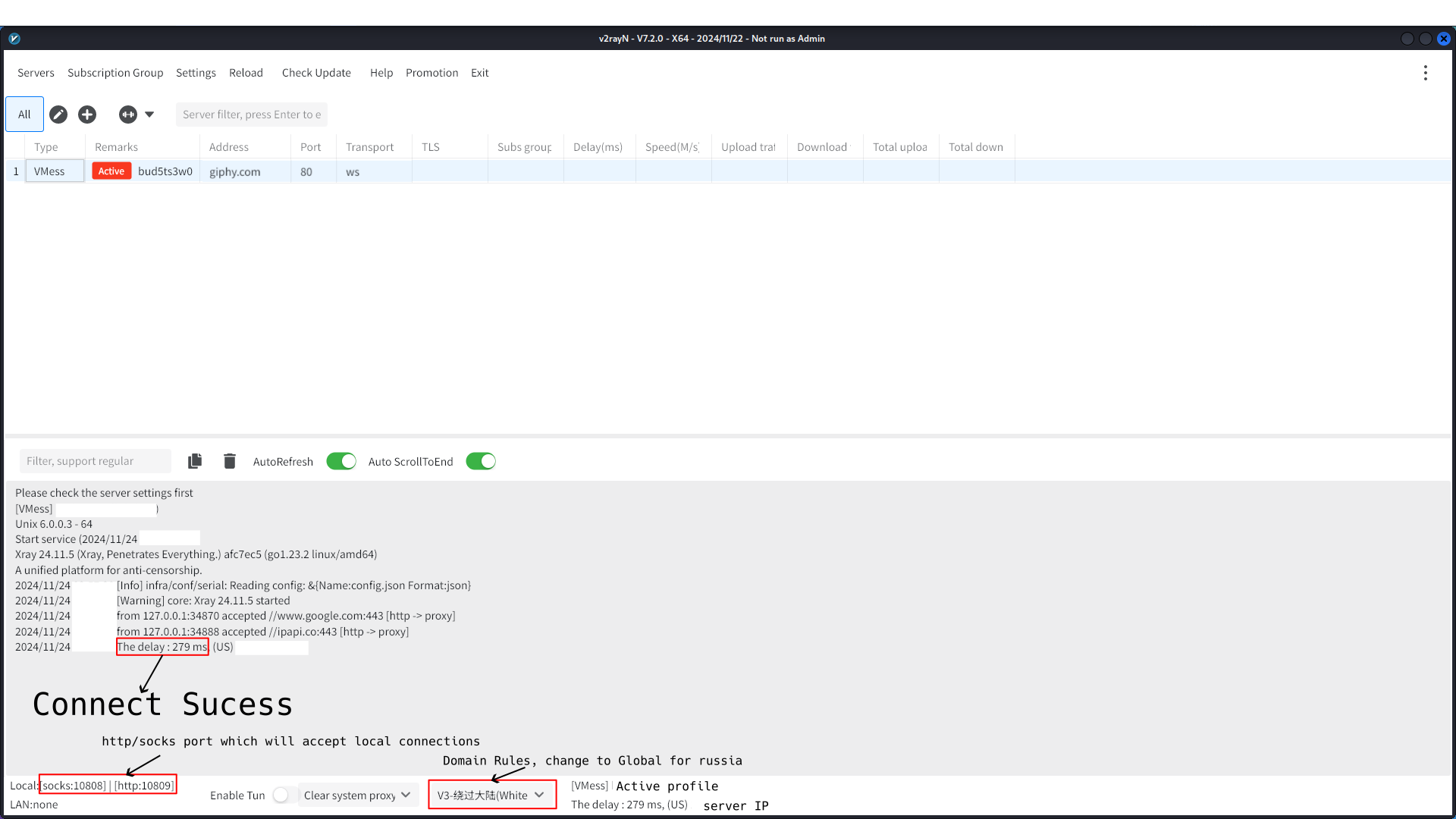
Task: Open the Clear system proxy dropdown
Action: tap(358, 795)
